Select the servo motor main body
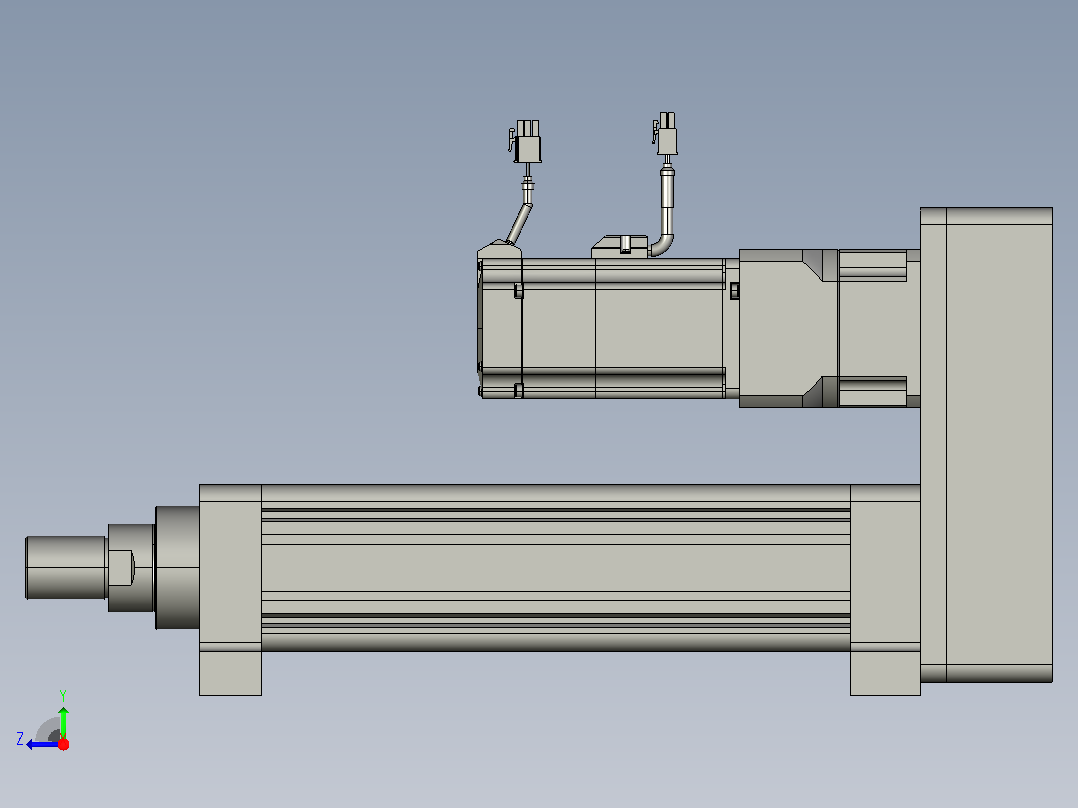 click(x=623, y=328)
